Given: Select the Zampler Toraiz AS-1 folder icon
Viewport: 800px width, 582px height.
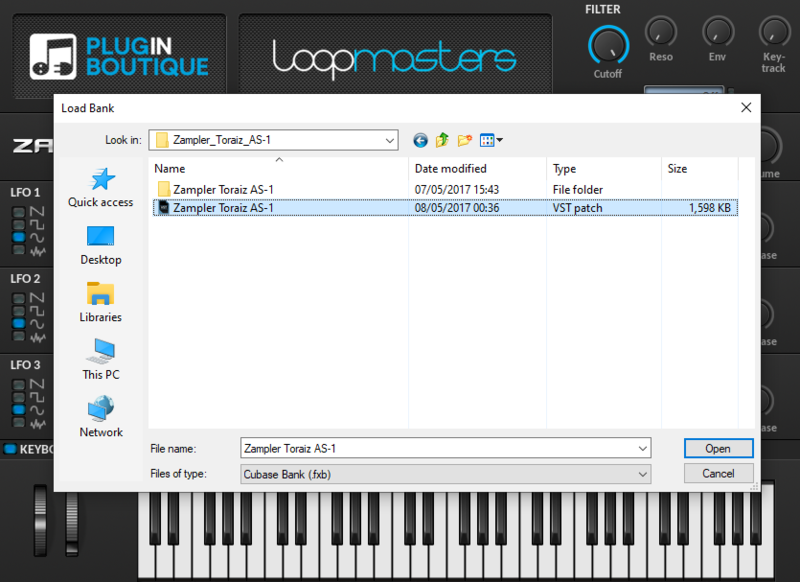Looking at the screenshot, I should point(164,189).
